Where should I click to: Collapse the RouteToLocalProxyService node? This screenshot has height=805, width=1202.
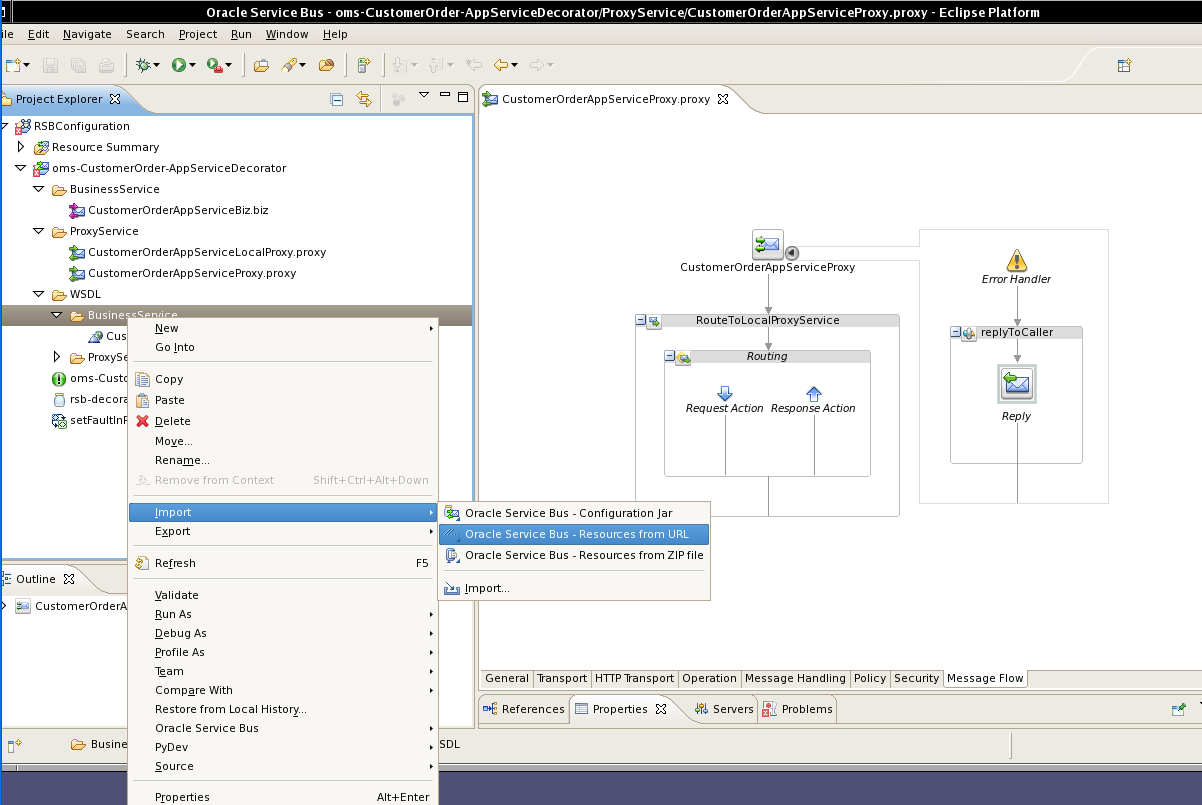click(642, 321)
